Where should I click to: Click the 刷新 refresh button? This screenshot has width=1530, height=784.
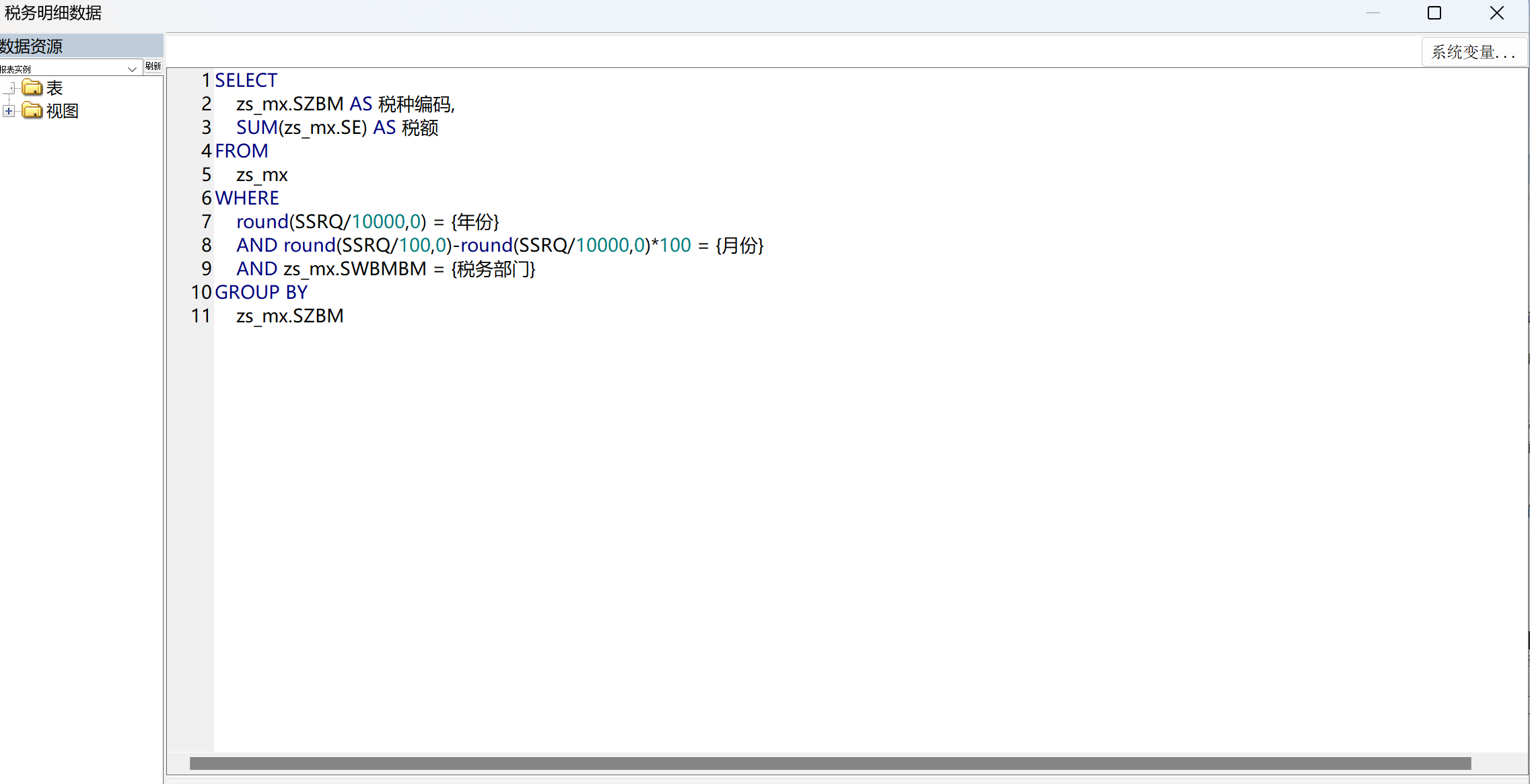coord(153,66)
